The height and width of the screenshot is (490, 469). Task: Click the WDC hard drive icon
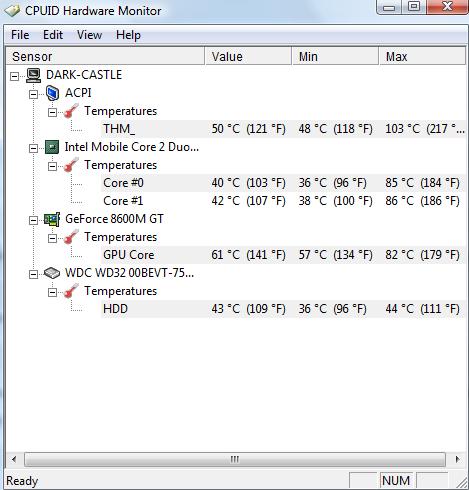[x=52, y=273]
